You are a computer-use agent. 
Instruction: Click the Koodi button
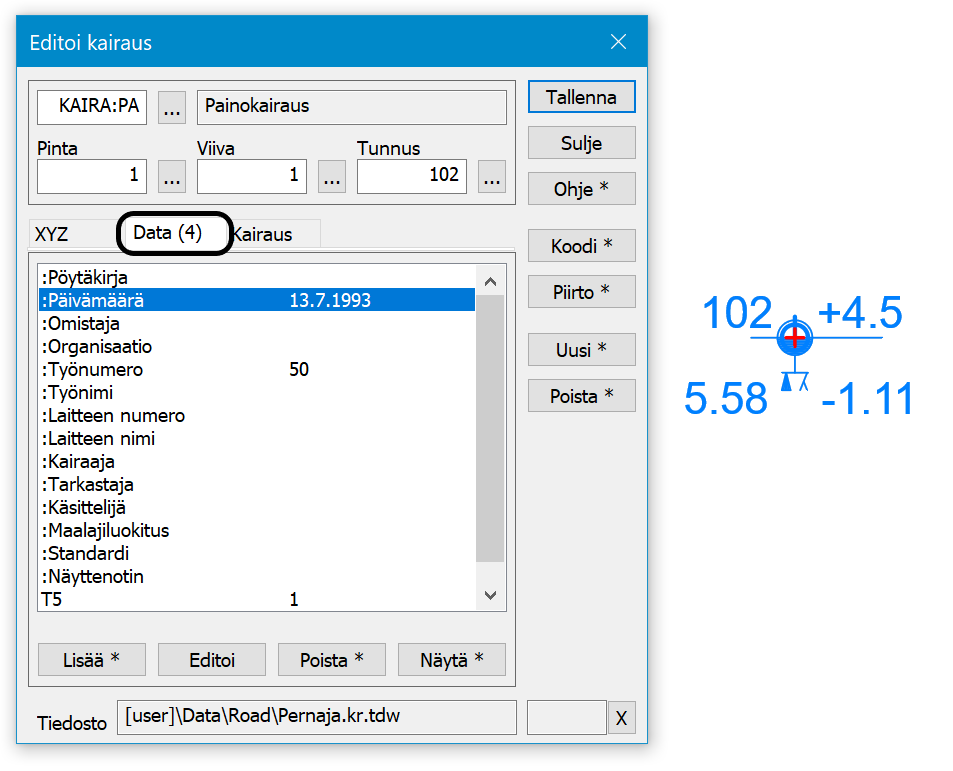pos(581,246)
